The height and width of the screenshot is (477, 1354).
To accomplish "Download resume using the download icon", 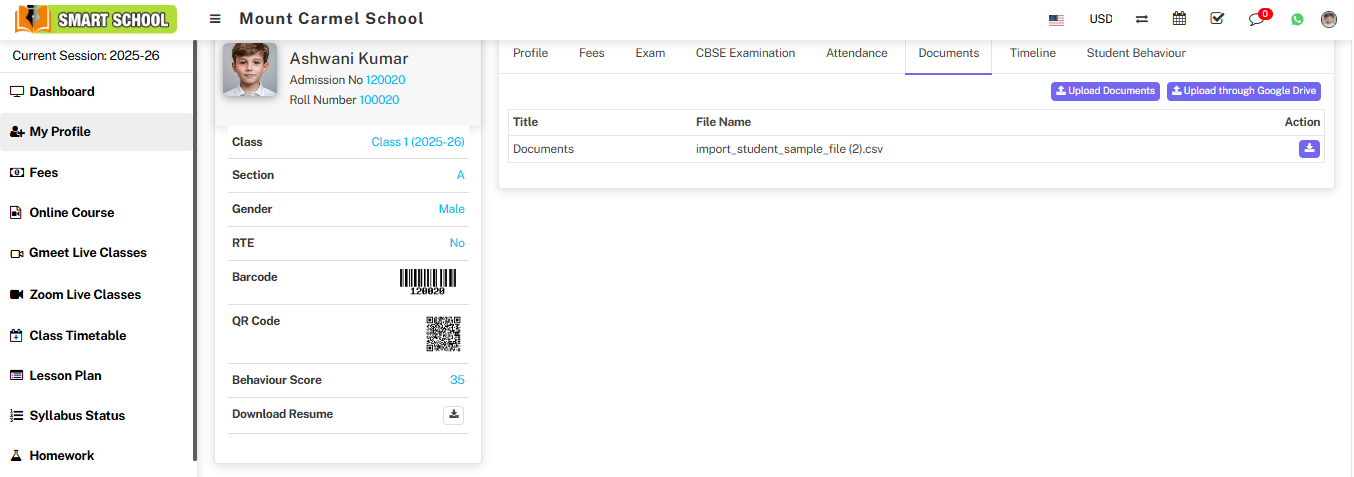I will click(x=453, y=414).
